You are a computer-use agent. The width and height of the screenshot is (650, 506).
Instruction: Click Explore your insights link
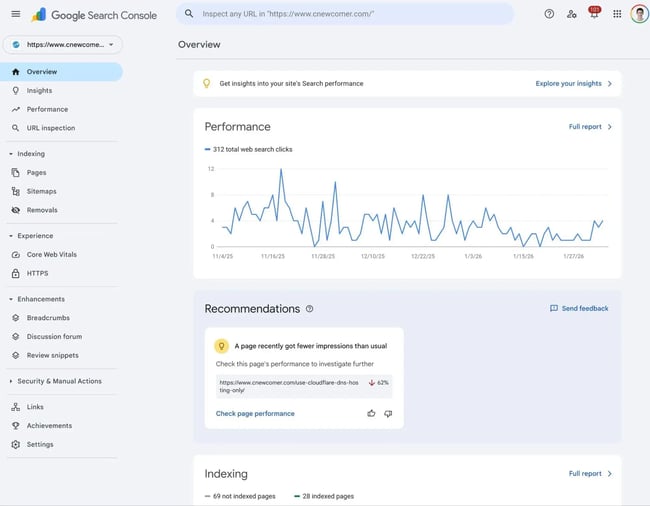tap(568, 83)
